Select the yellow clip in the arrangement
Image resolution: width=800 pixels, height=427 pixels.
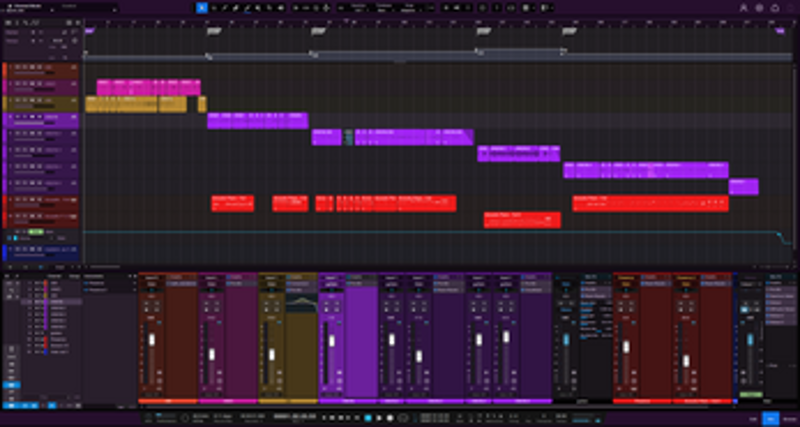click(140, 104)
